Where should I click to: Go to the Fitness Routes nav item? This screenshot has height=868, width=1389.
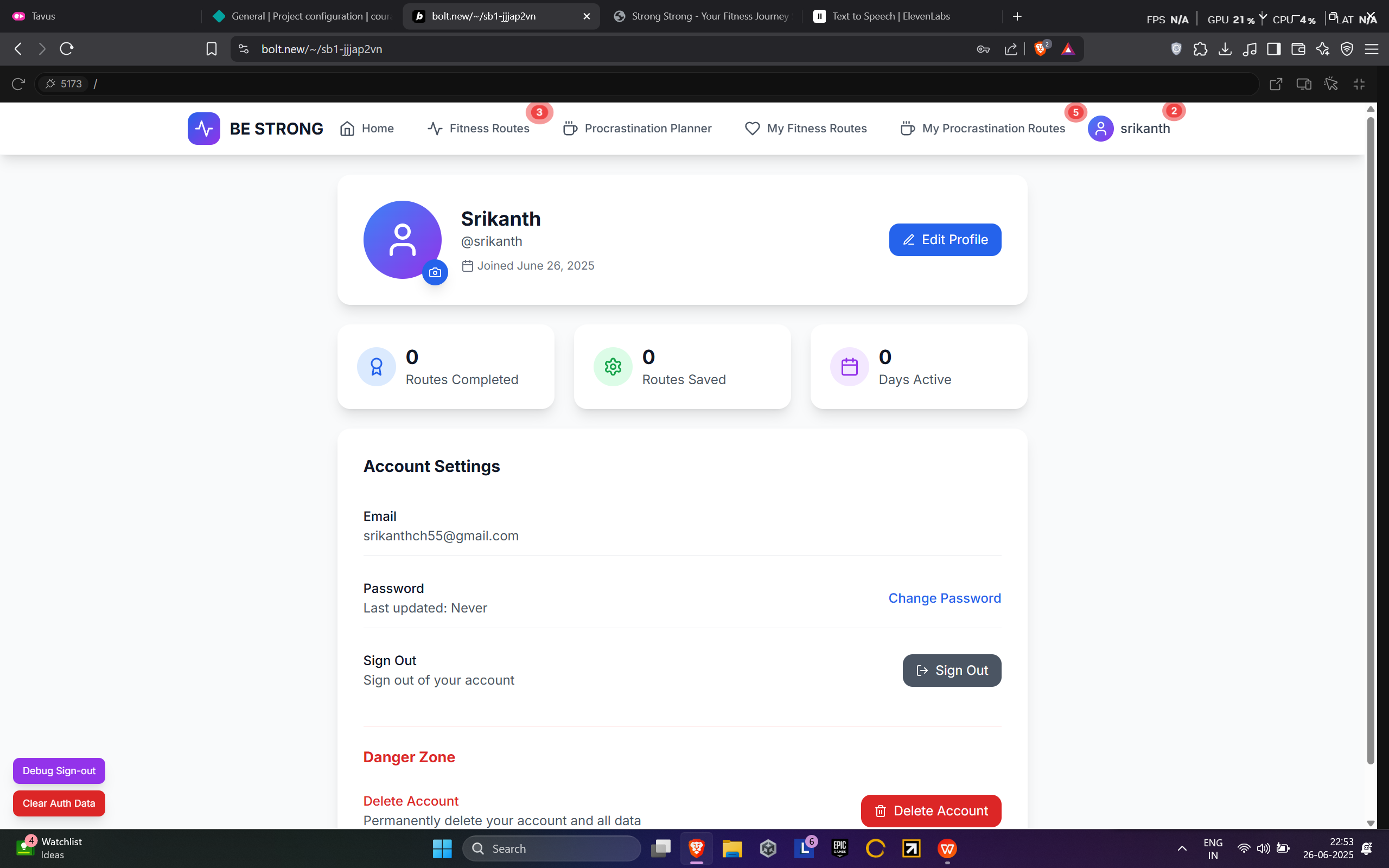[x=478, y=128]
